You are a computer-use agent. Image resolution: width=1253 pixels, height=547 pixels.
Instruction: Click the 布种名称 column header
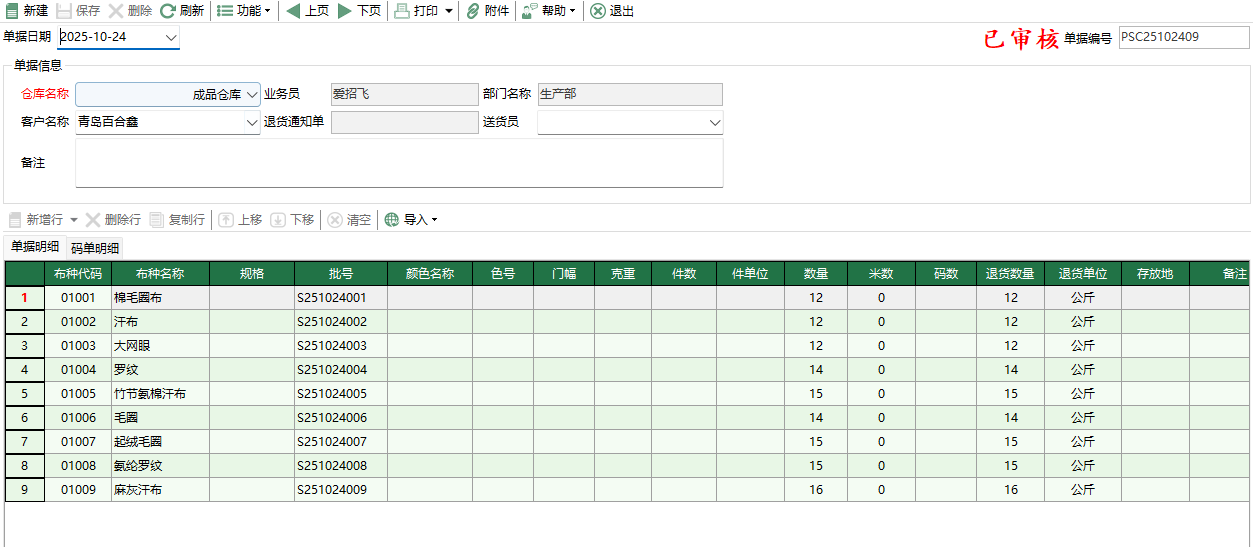(x=161, y=273)
